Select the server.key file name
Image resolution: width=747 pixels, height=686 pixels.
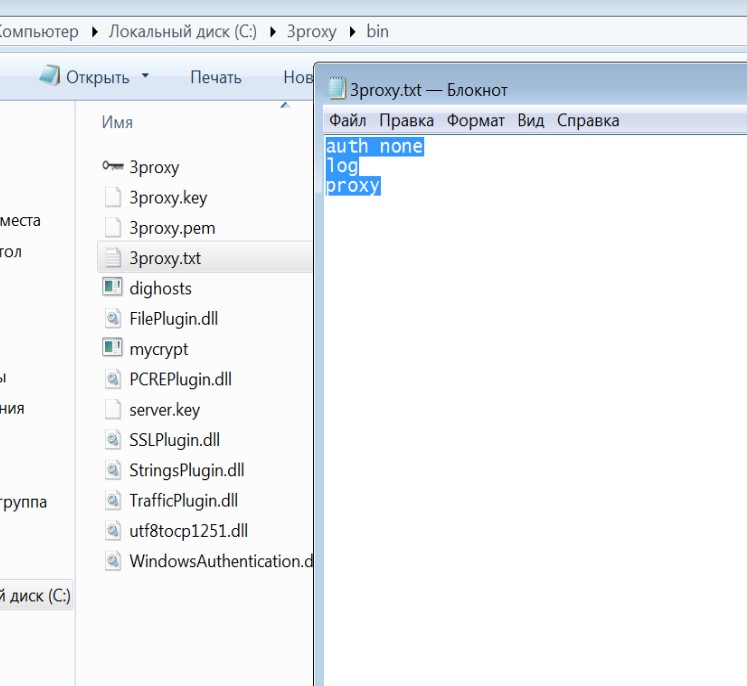(164, 410)
